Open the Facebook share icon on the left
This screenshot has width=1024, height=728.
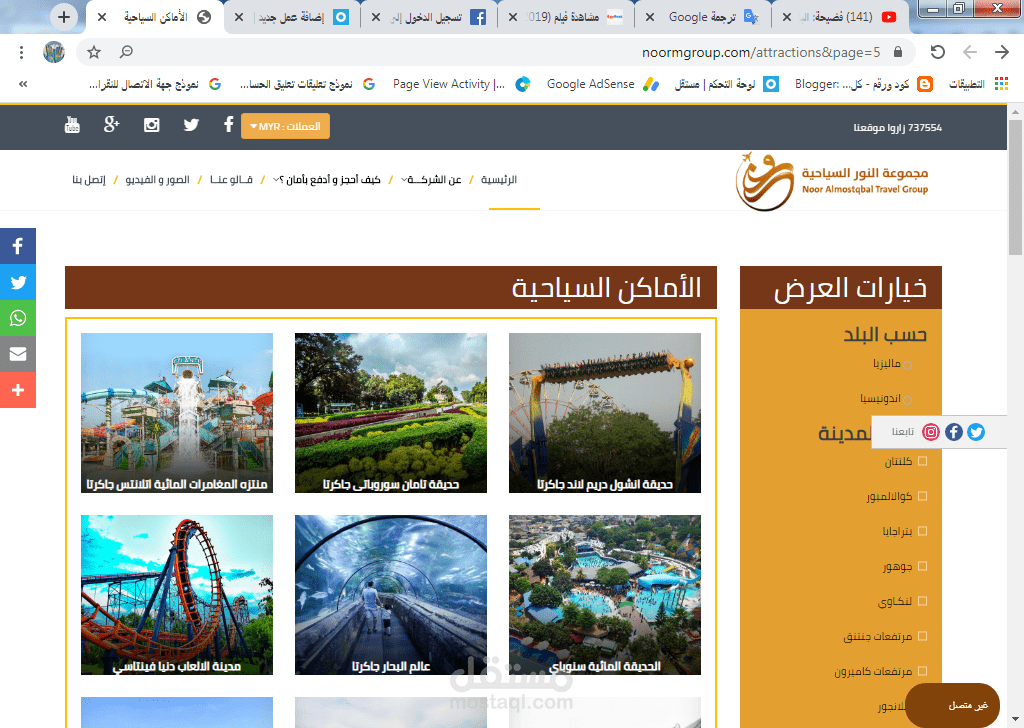click(17, 245)
